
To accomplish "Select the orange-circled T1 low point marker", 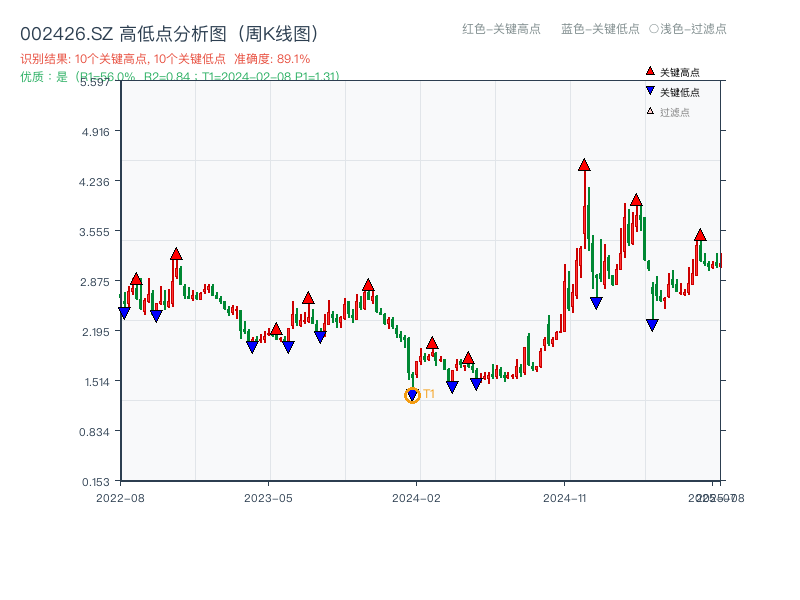I will [x=412, y=395].
